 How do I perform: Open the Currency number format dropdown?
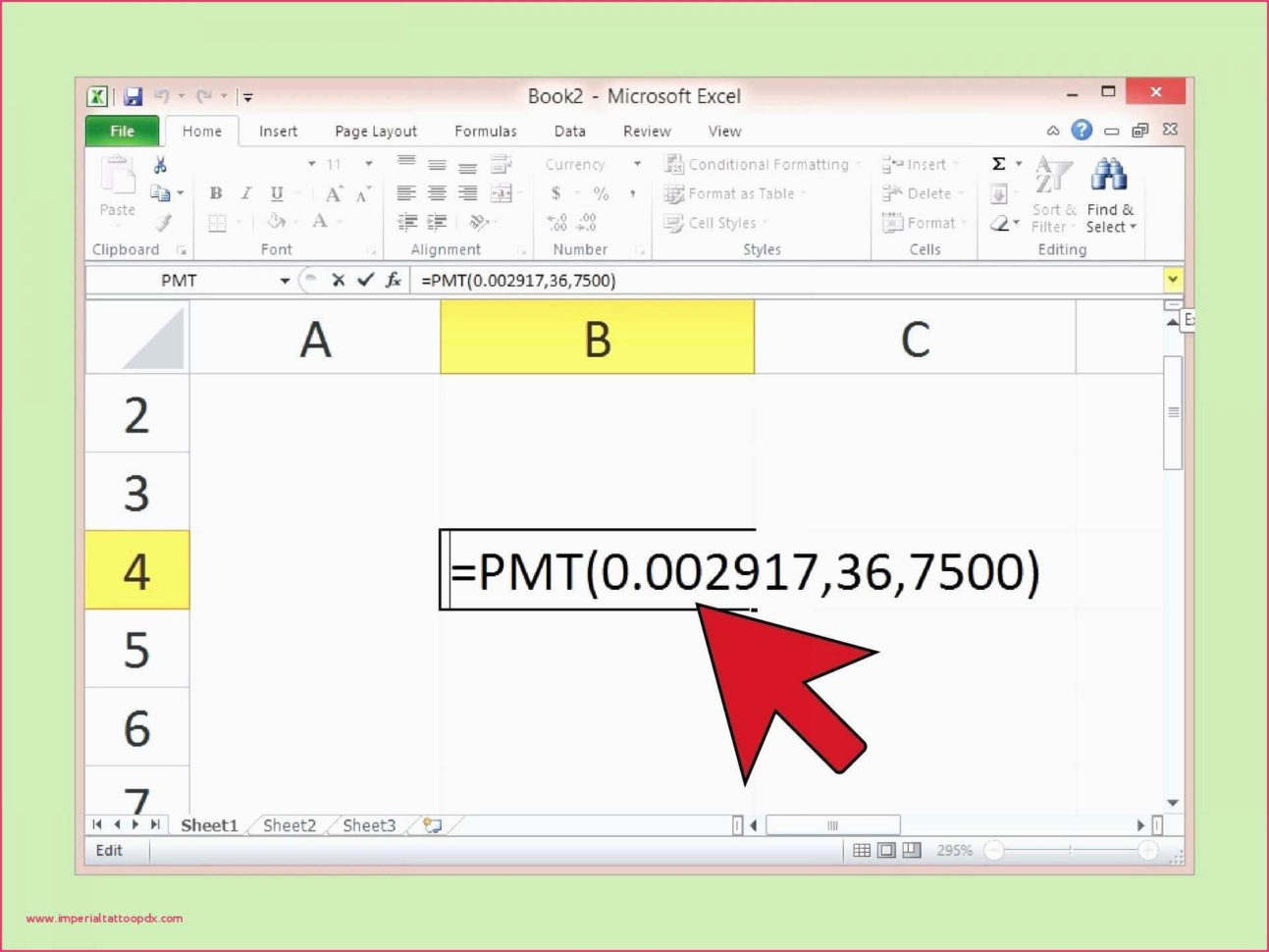point(637,164)
